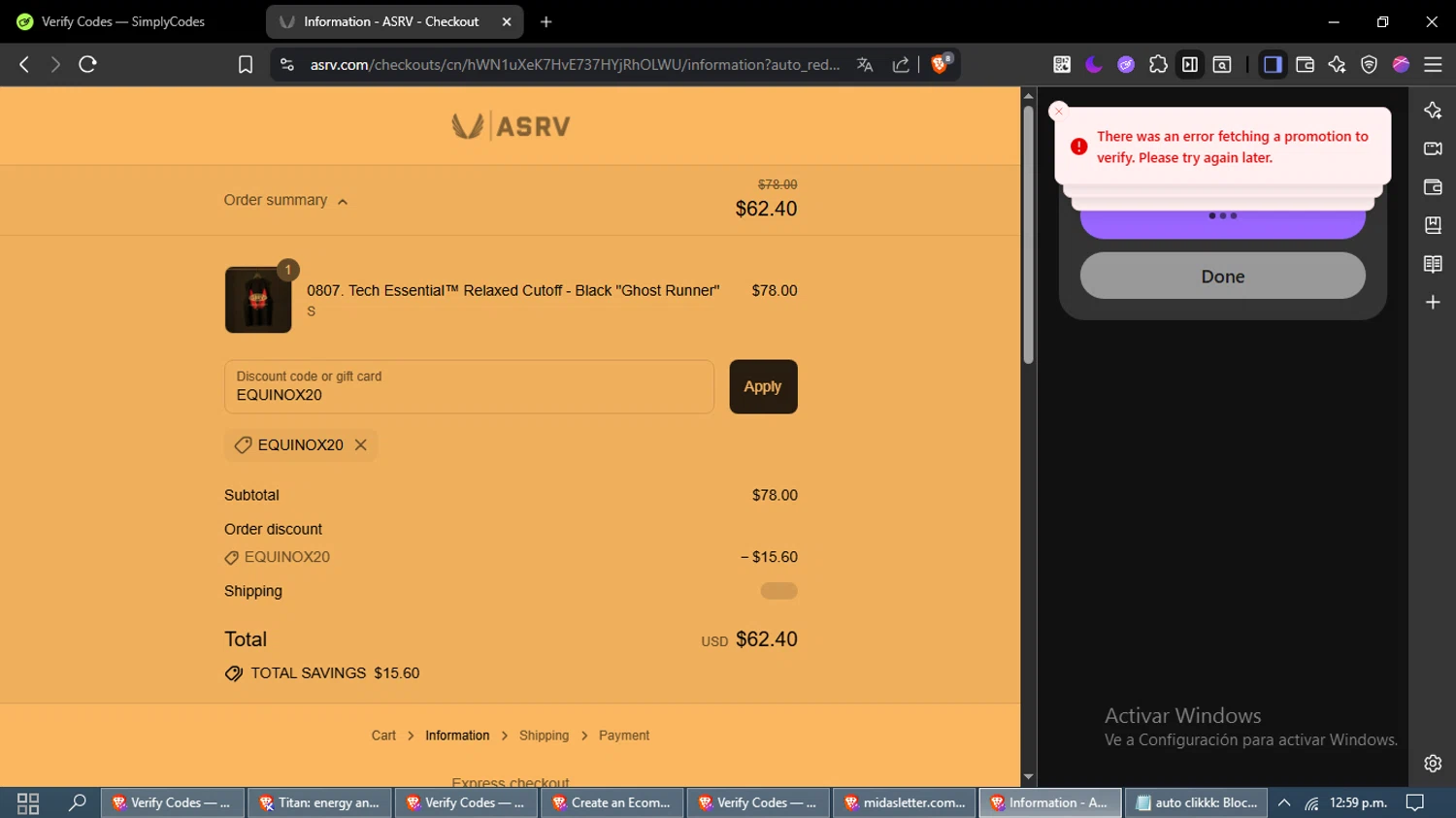The image size is (1456, 818).
Task: Open Windows taskbar search
Action: pyautogui.click(x=78, y=802)
